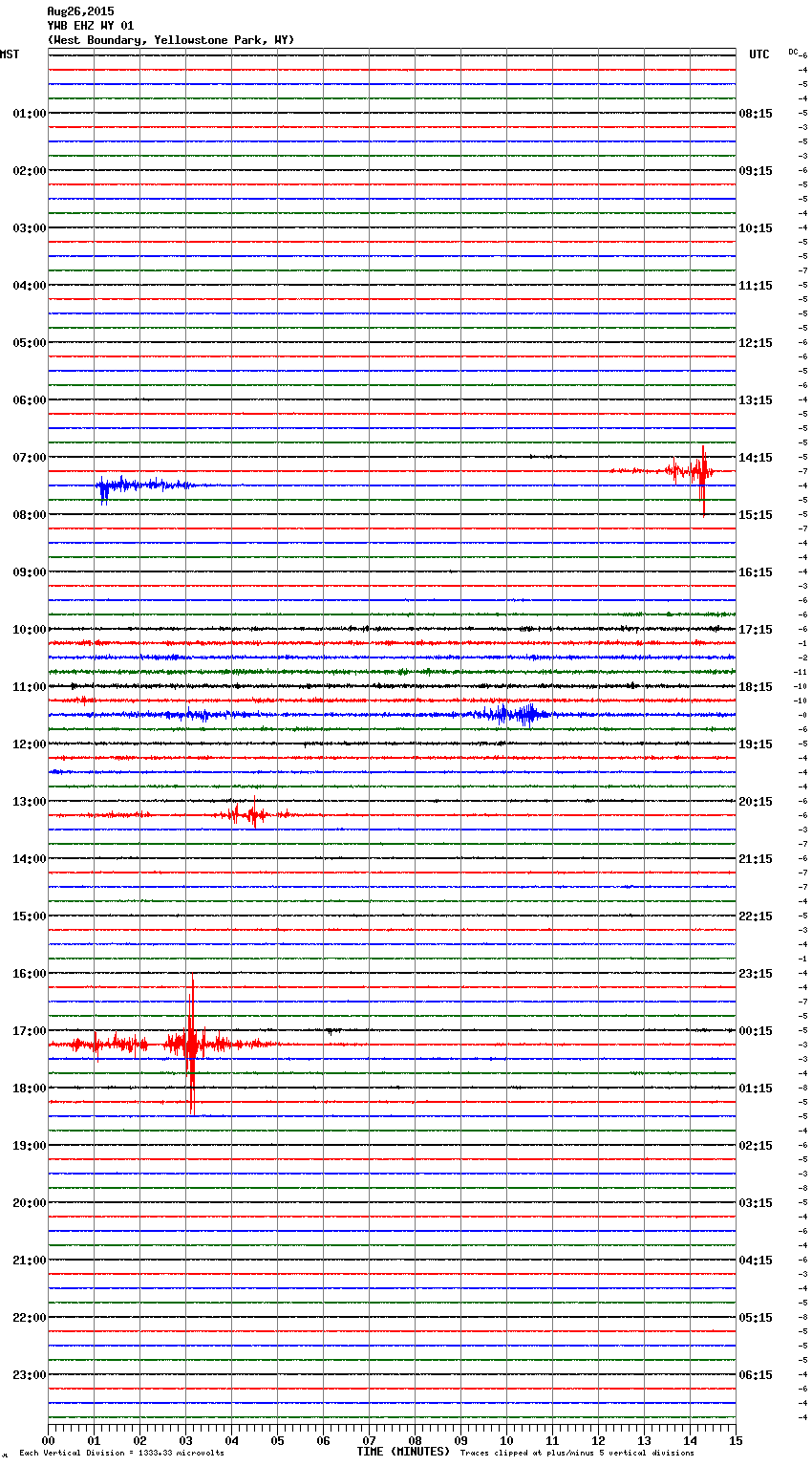812x1466 pixels.
Task: Click the 15:15 UTC time label
Action: 756,515
